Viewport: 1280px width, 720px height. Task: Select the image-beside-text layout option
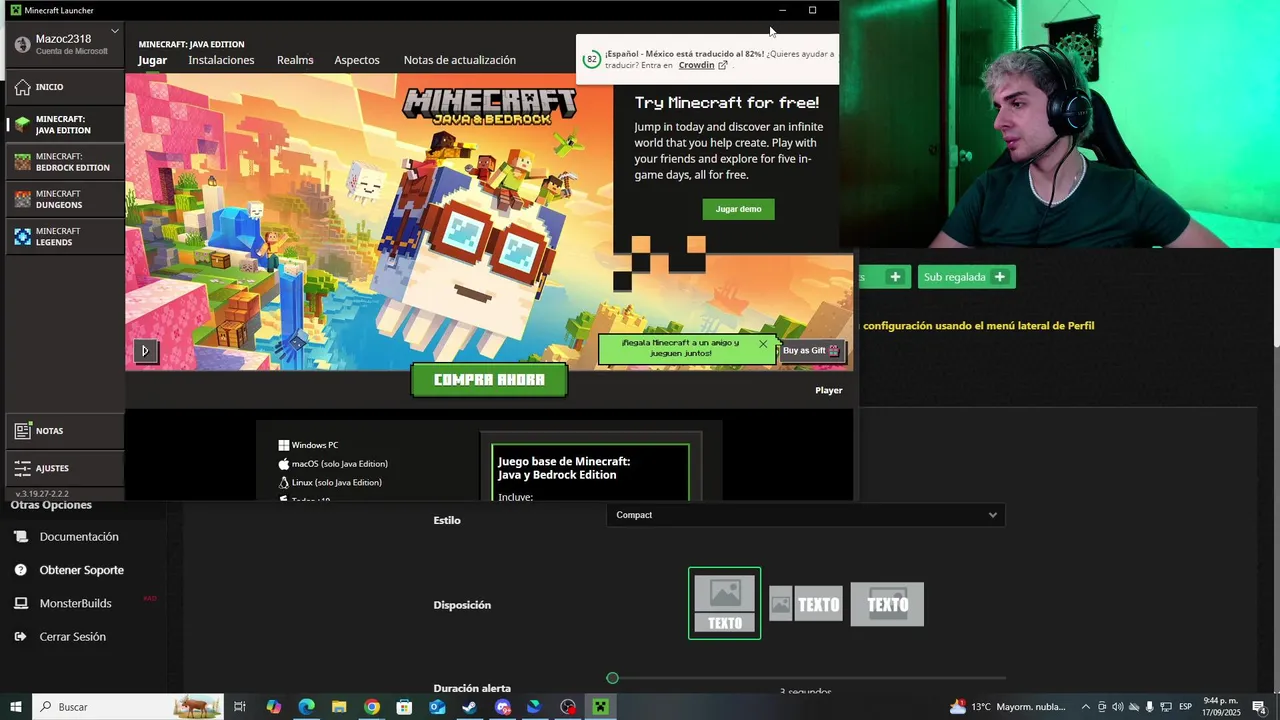(806, 604)
